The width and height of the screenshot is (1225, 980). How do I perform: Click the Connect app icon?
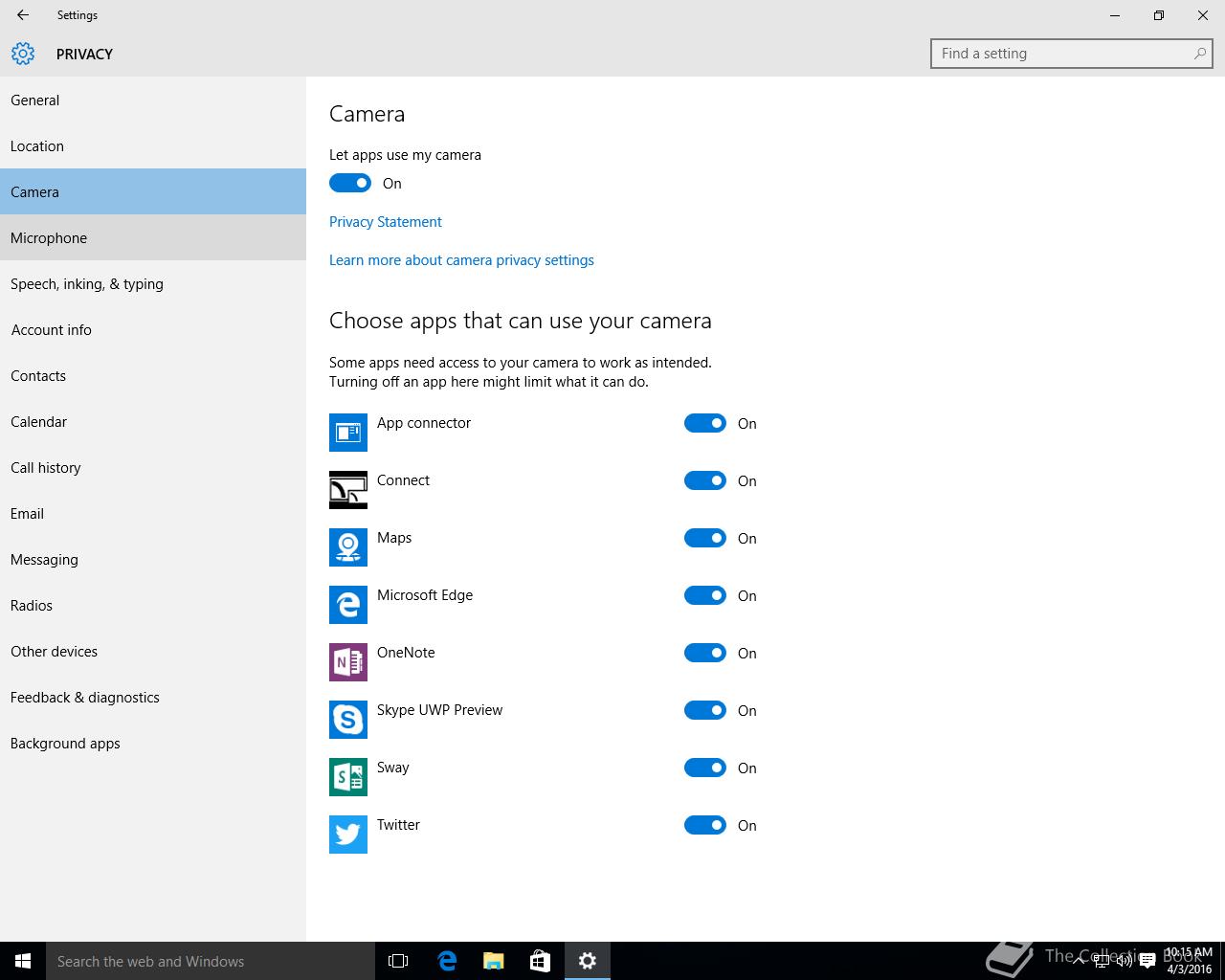[x=348, y=490]
